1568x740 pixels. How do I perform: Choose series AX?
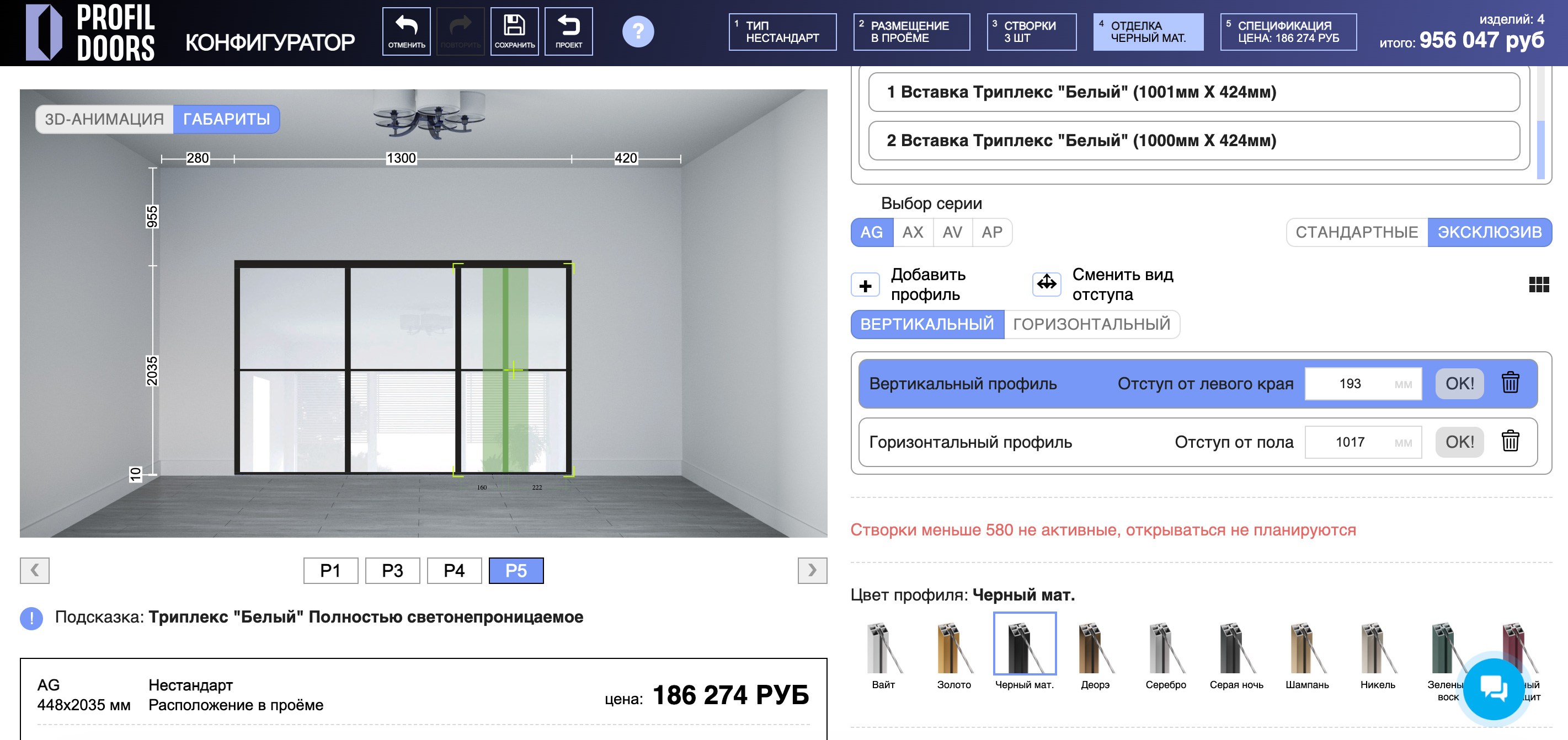tap(913, 233)
